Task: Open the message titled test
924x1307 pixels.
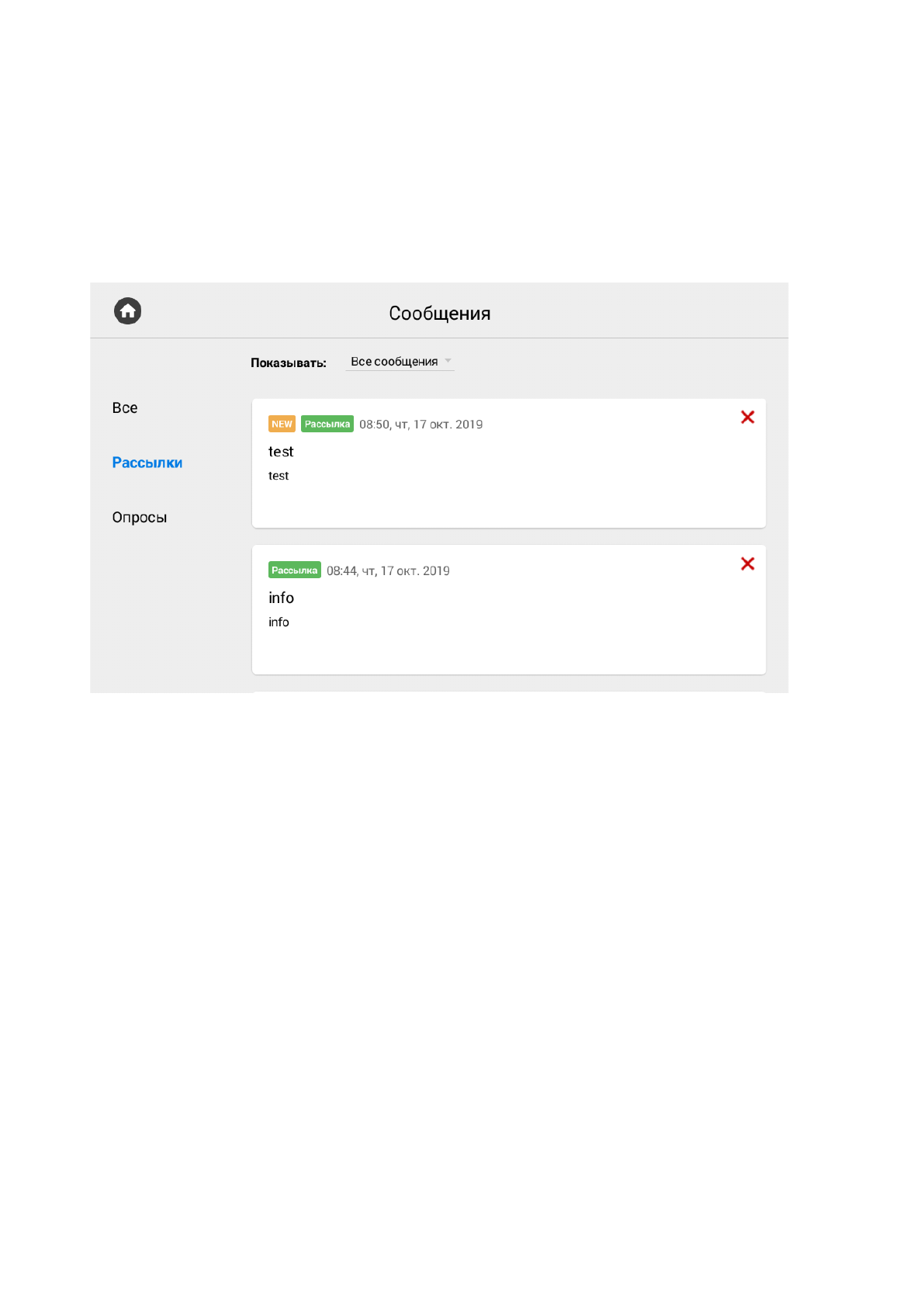Action: coord(281,452)
